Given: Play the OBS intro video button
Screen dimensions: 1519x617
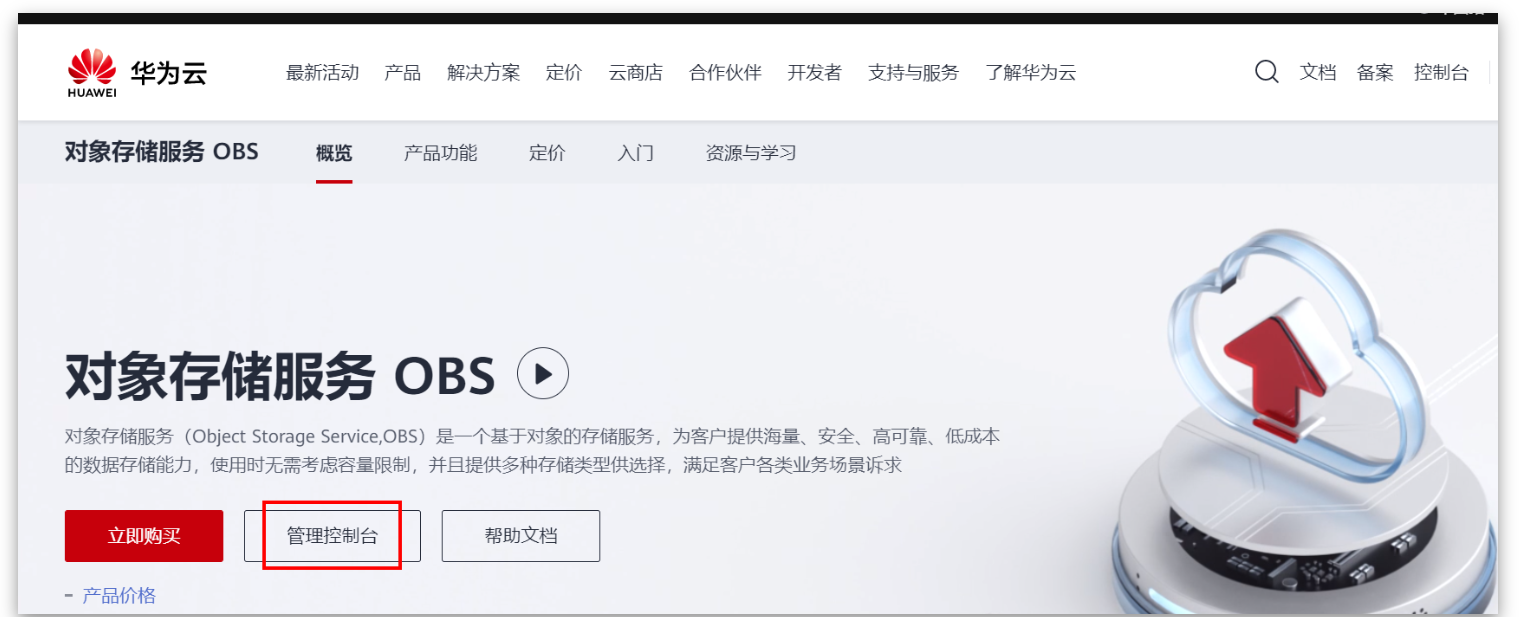Looking at the screenshot, I should point(542,374).
